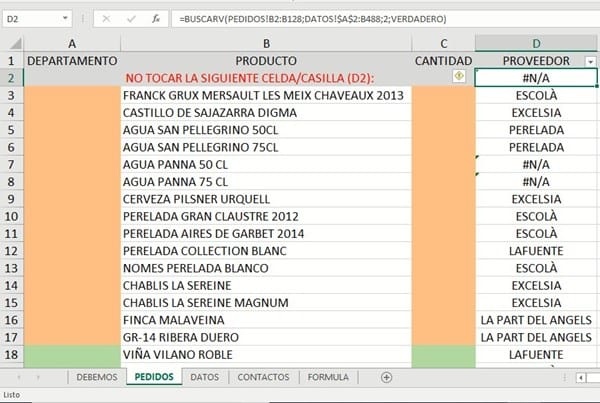Select AGUA SAN PELLEGRINO 50CL cell
Viewport: 600px width, 403px height.
point(266,130)
